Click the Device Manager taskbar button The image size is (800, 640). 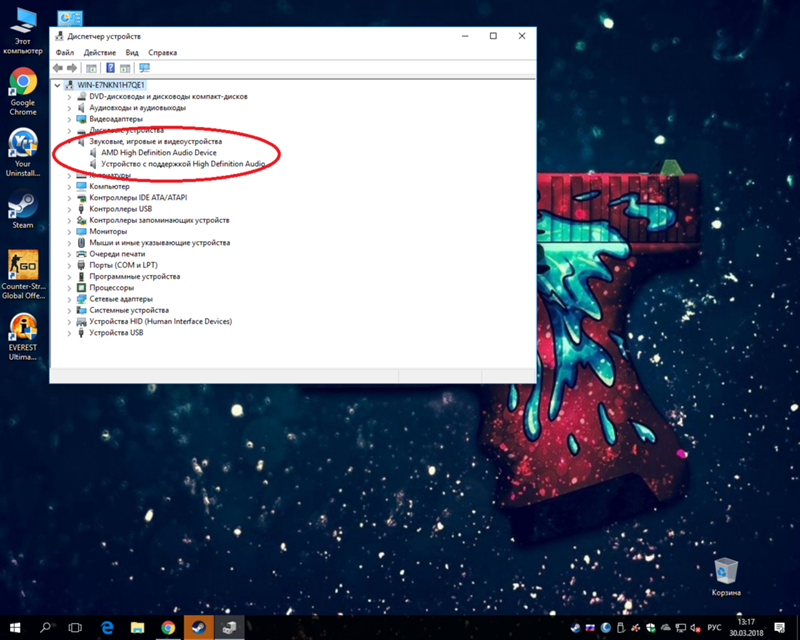[x=229, y=627]
